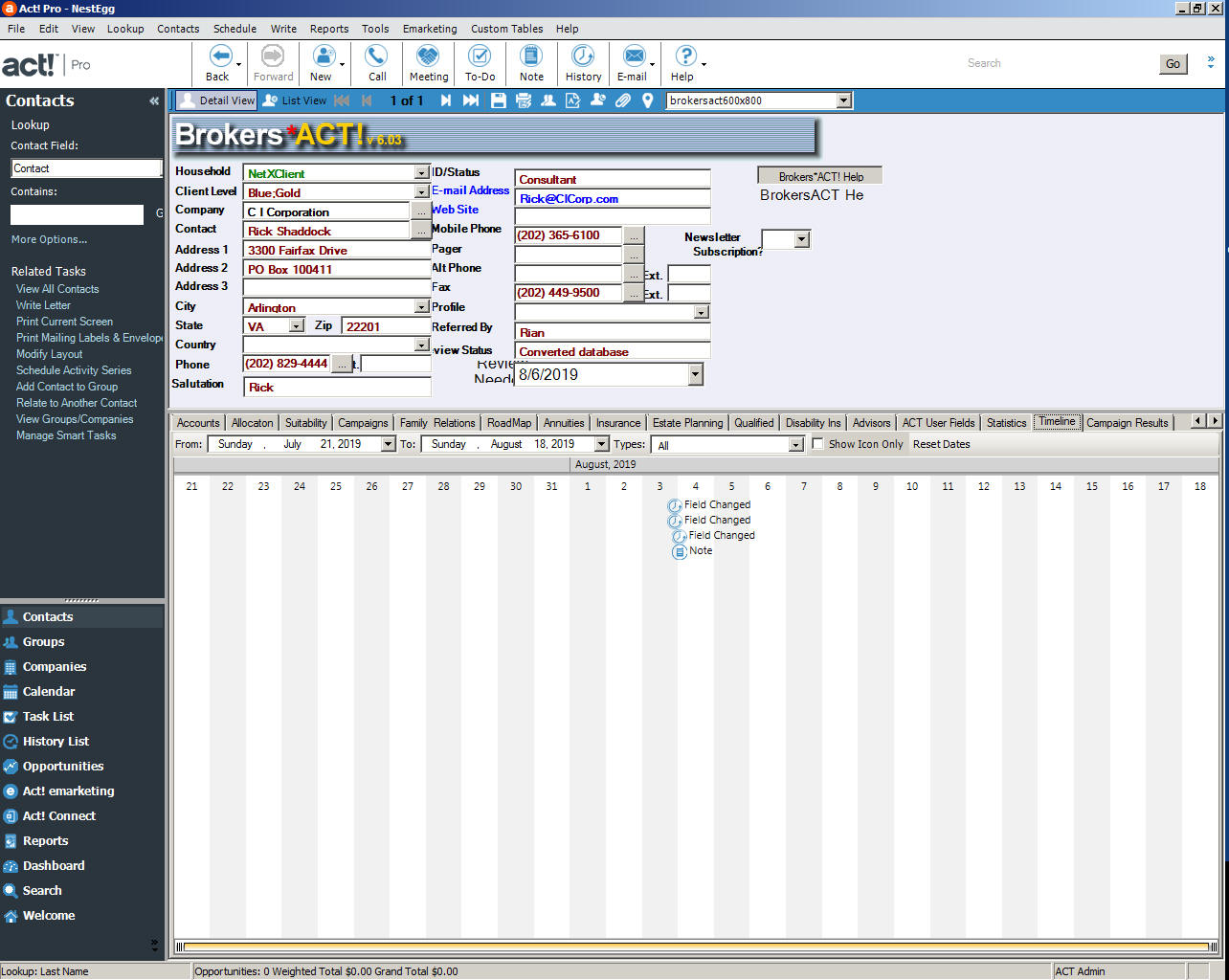Image resolution: width=1229 pixels, height=980 pixels.
Task: Click the Write Letter link
Action: pos(43,305)
